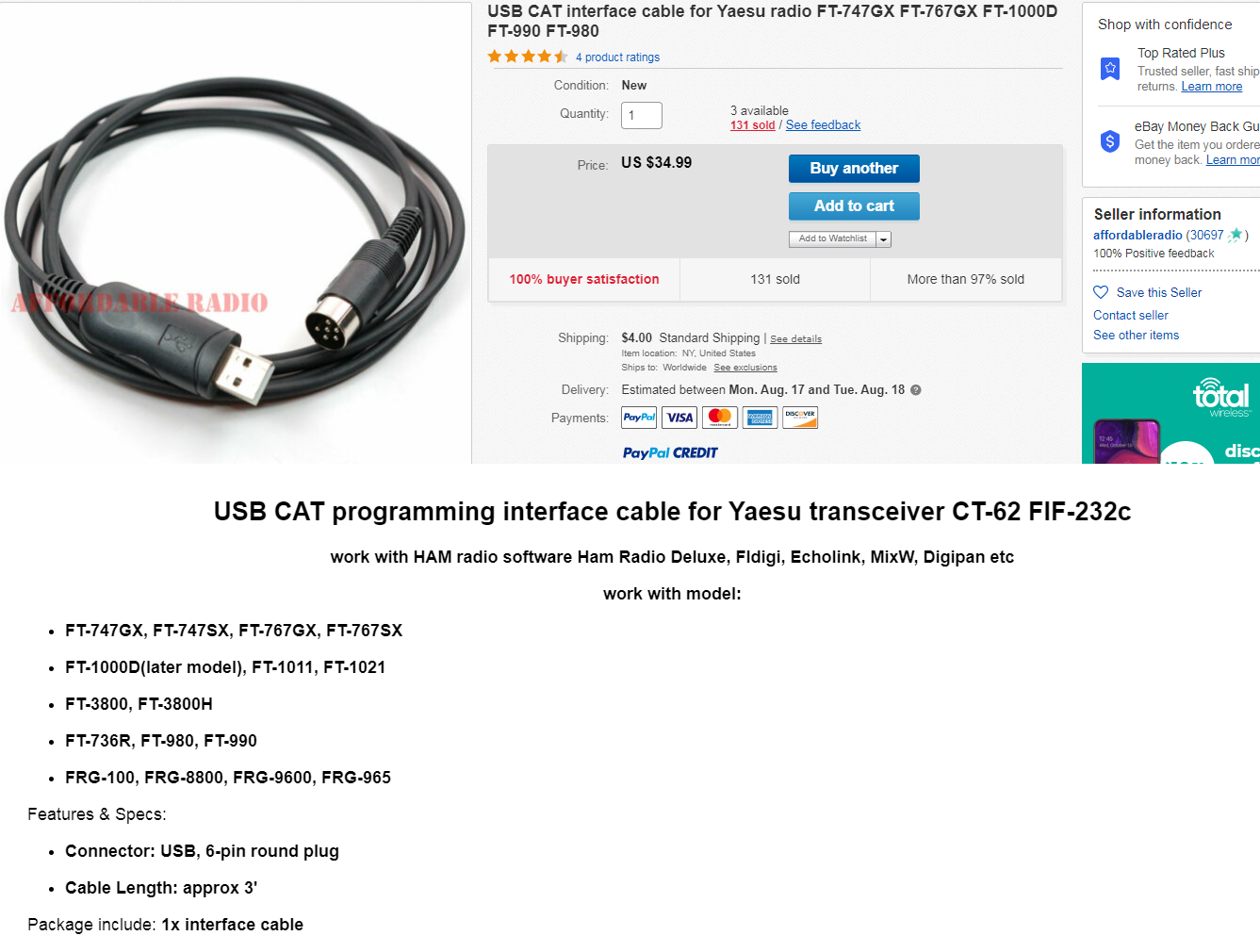Open the shipping See details link

[x=795, y=339]
